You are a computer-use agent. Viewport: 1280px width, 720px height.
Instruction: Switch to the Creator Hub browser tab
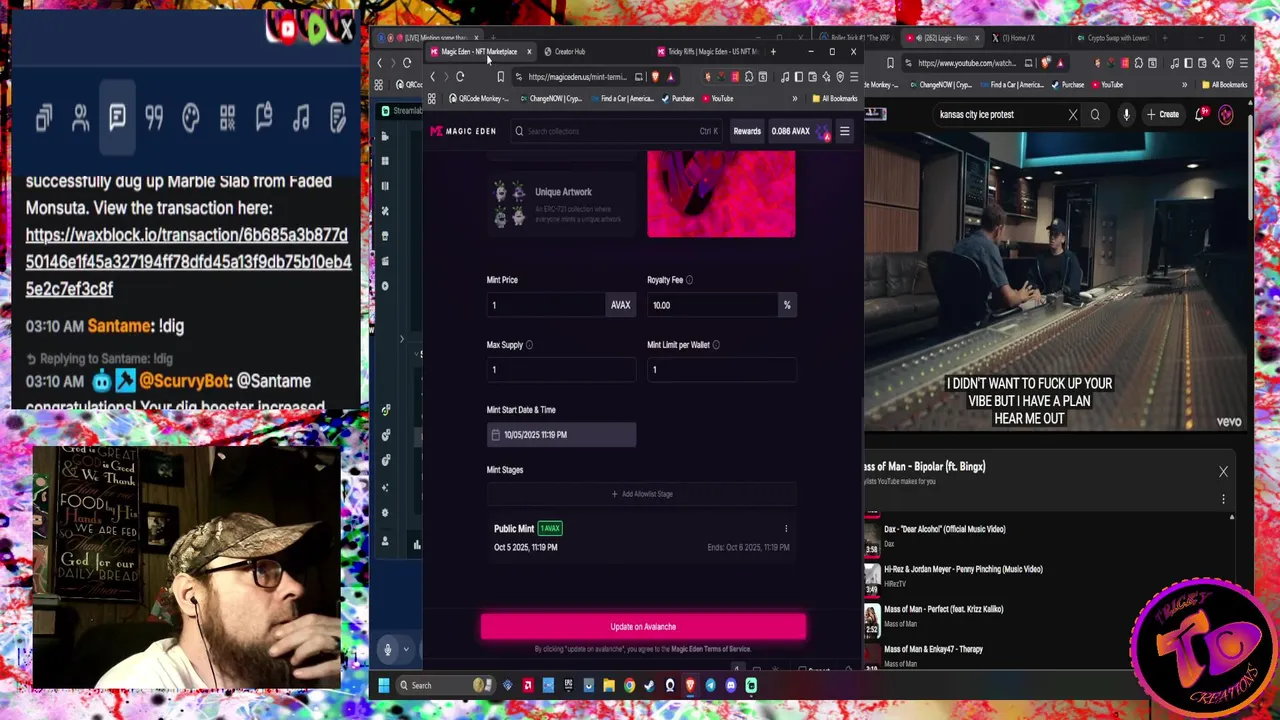click(x=570, y=52)
